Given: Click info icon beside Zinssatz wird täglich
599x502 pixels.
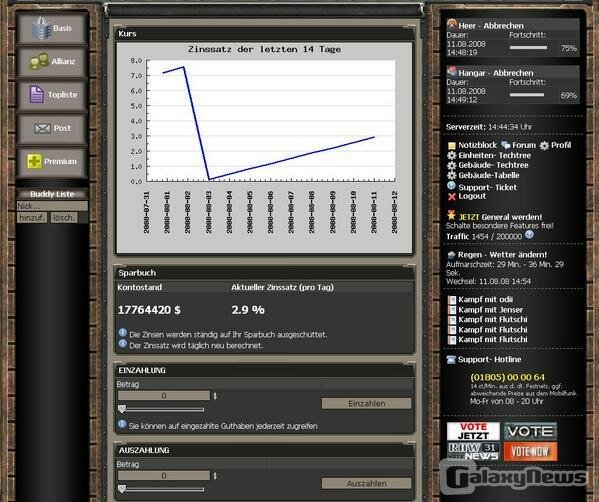Looking at the screenshot, I should (123, 343).
